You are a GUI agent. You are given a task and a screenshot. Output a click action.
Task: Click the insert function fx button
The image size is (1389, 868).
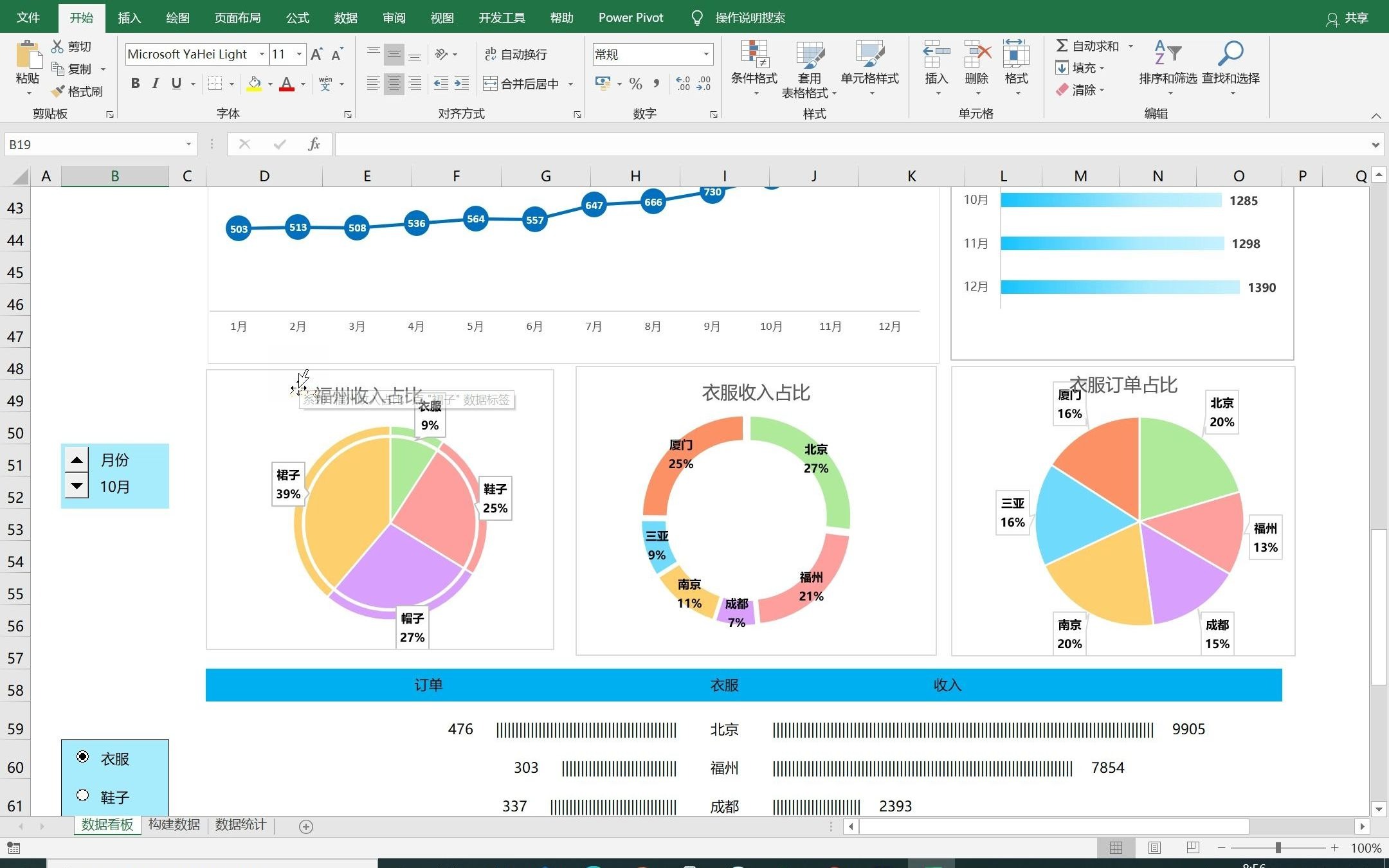click(x=314, y=144)
